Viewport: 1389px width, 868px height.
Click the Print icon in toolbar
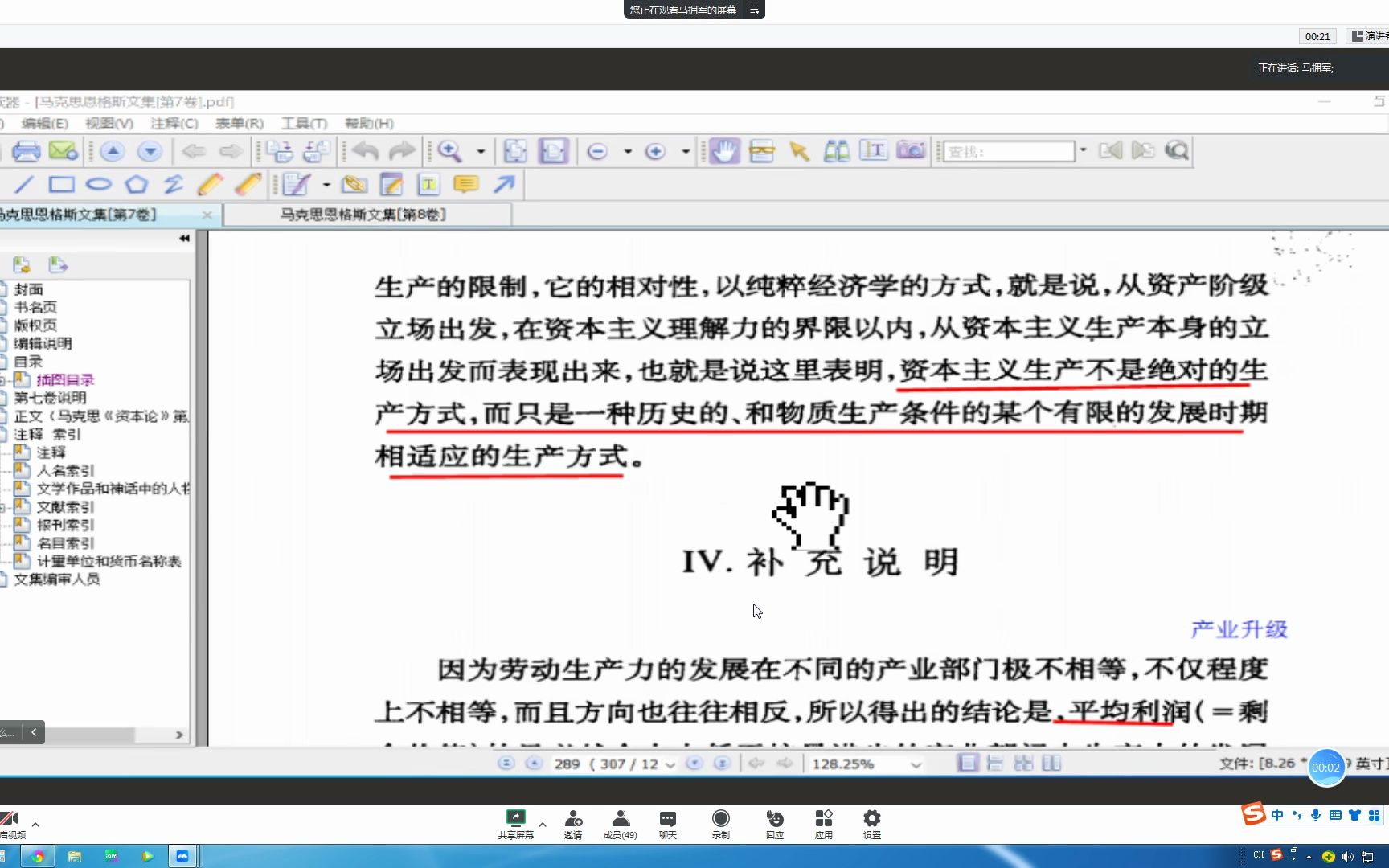click(25, 151)
